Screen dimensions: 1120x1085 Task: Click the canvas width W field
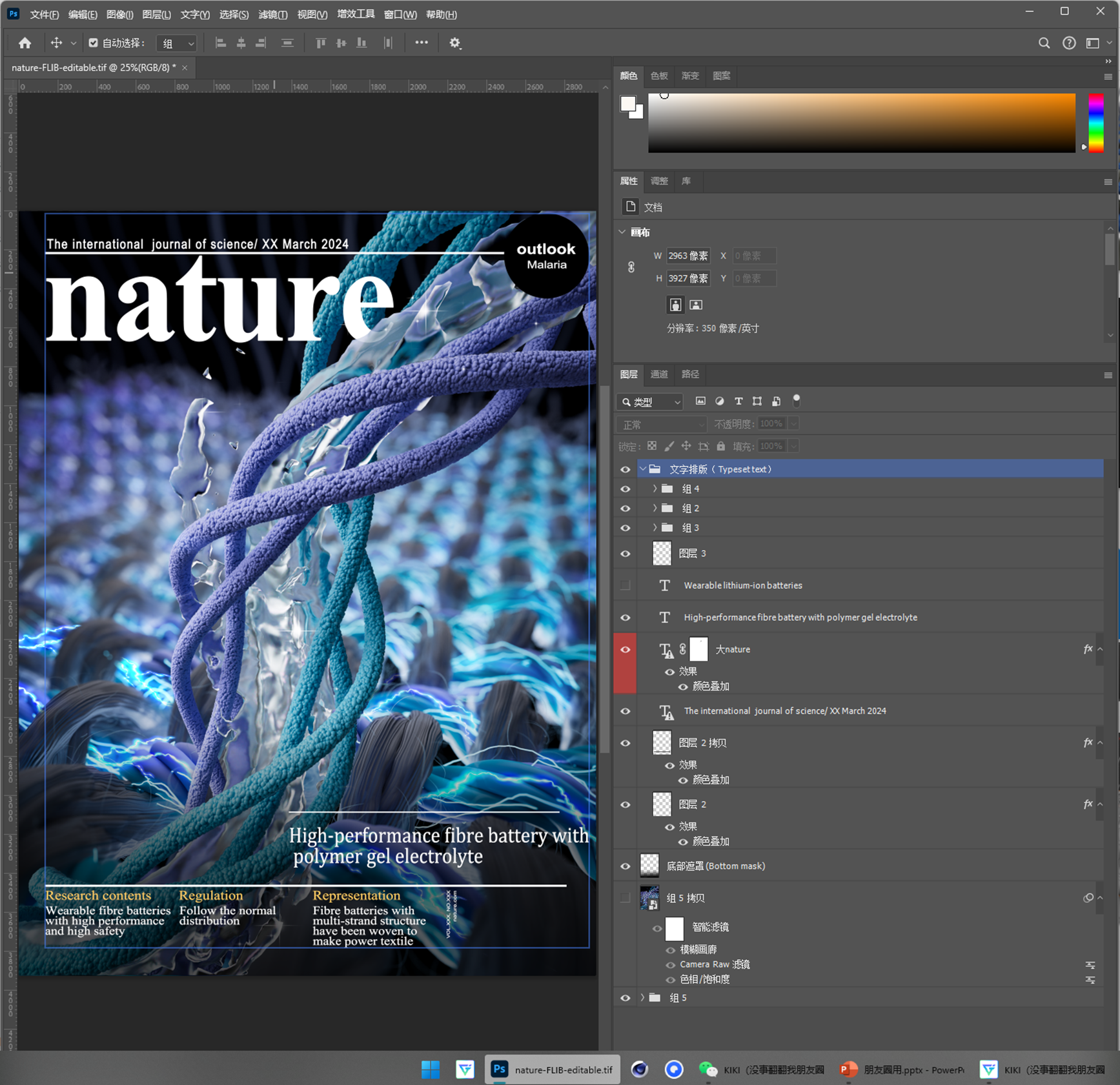[688, 256]
